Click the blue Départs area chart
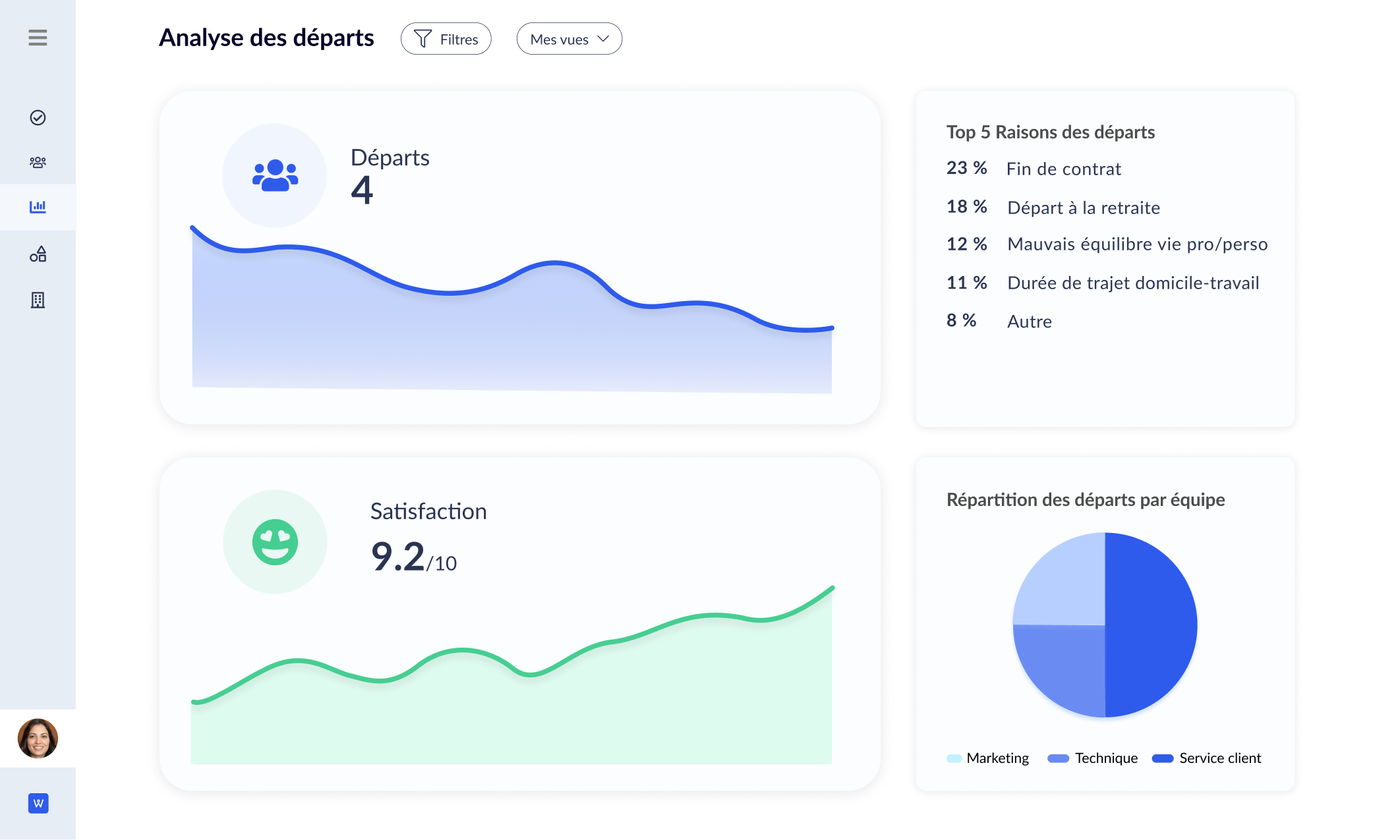The width and height of the screenshot is (1400, 840). coord(511,329)
